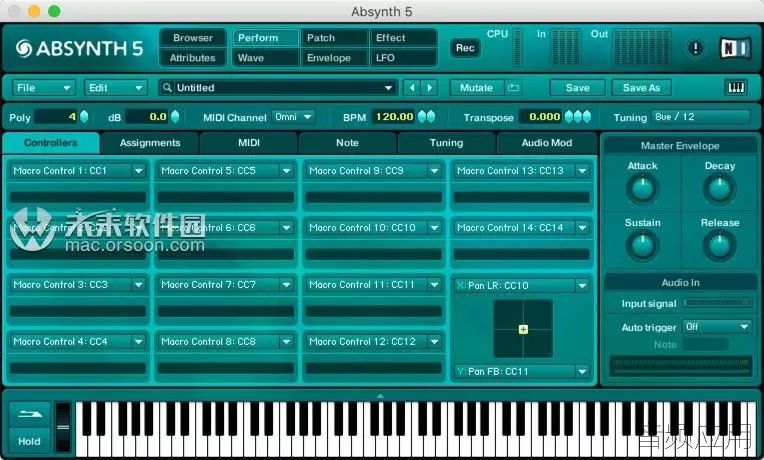Click the Sustain knob
The height and width of the screenshot is (460, 764).
click(642, 246)
